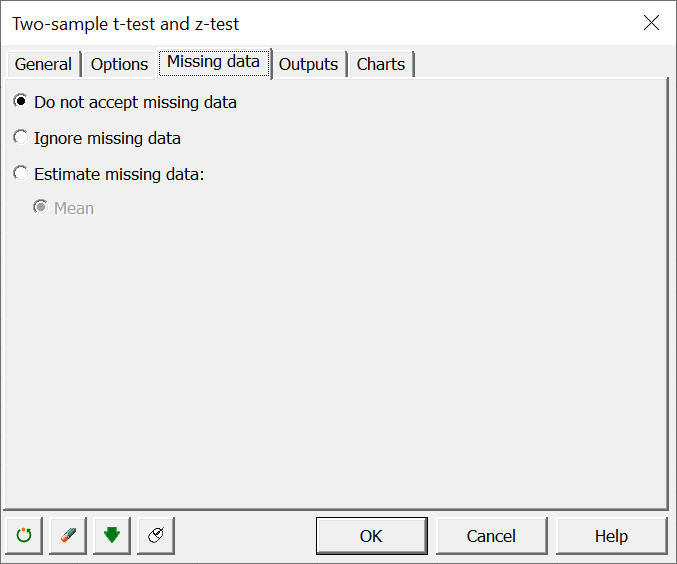Image resolution: width=677 pixels, height=564 pixels.
Task: Switch to the General tab
Action: (43, 64)
